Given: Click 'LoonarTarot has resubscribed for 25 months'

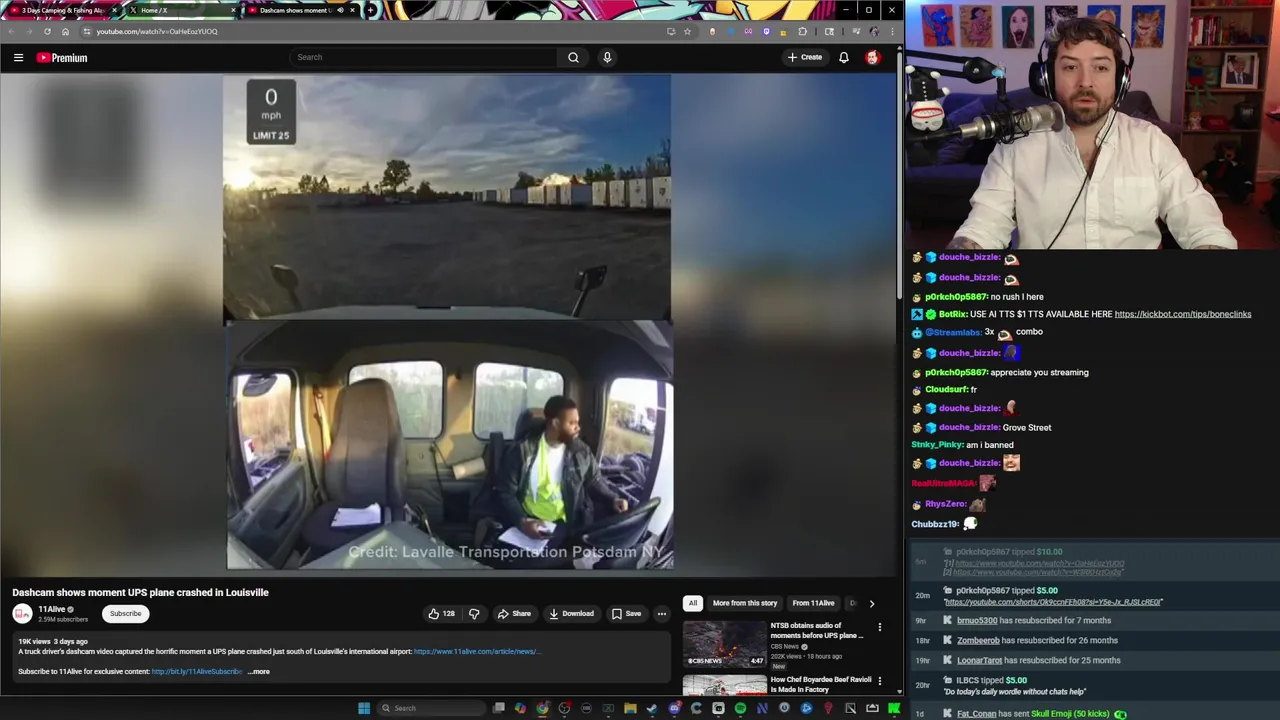Looking at the screenshot, I should [1038, 661].
